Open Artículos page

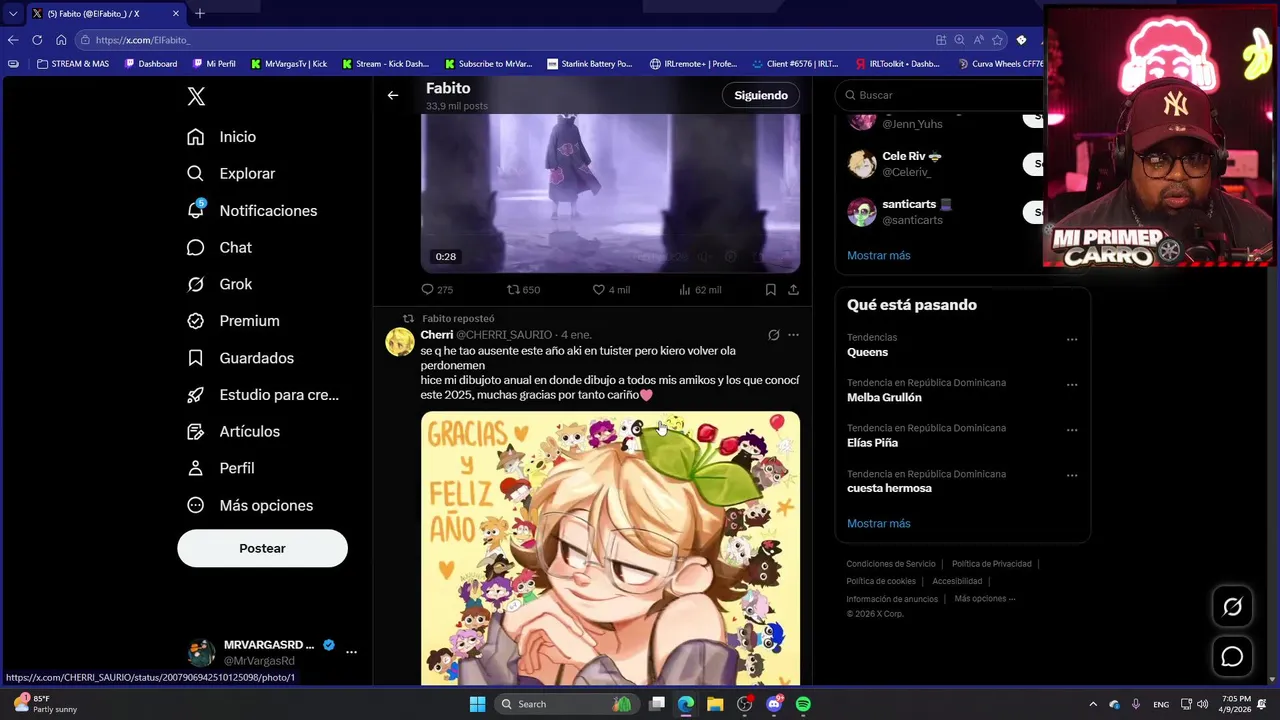click(x=234, y=432)
